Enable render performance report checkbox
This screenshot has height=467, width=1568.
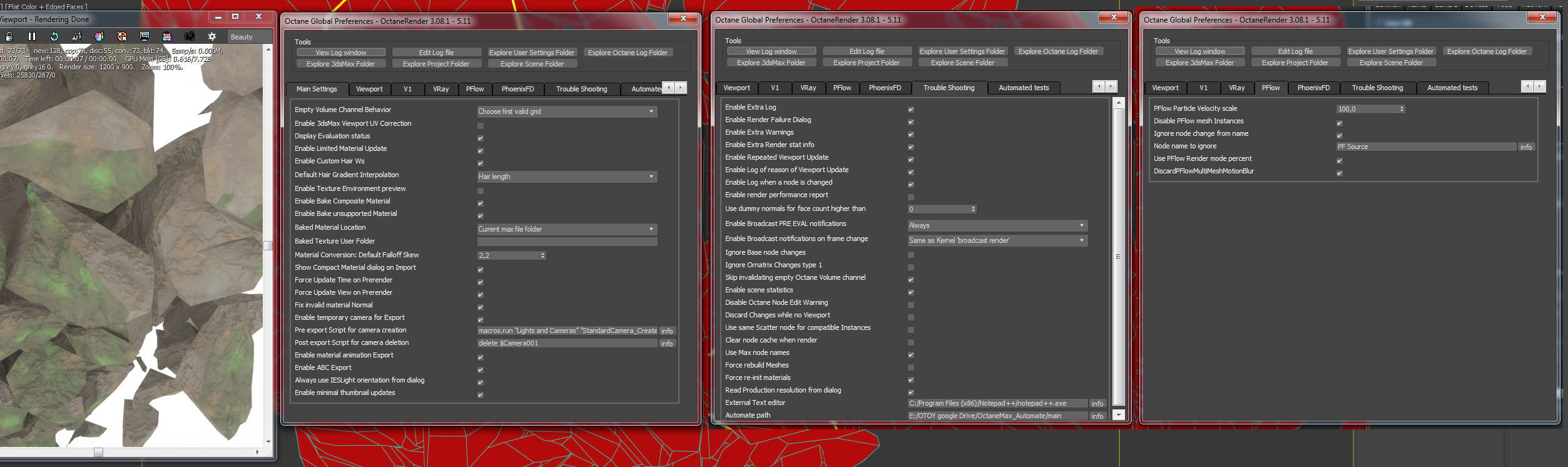point(911,197)
